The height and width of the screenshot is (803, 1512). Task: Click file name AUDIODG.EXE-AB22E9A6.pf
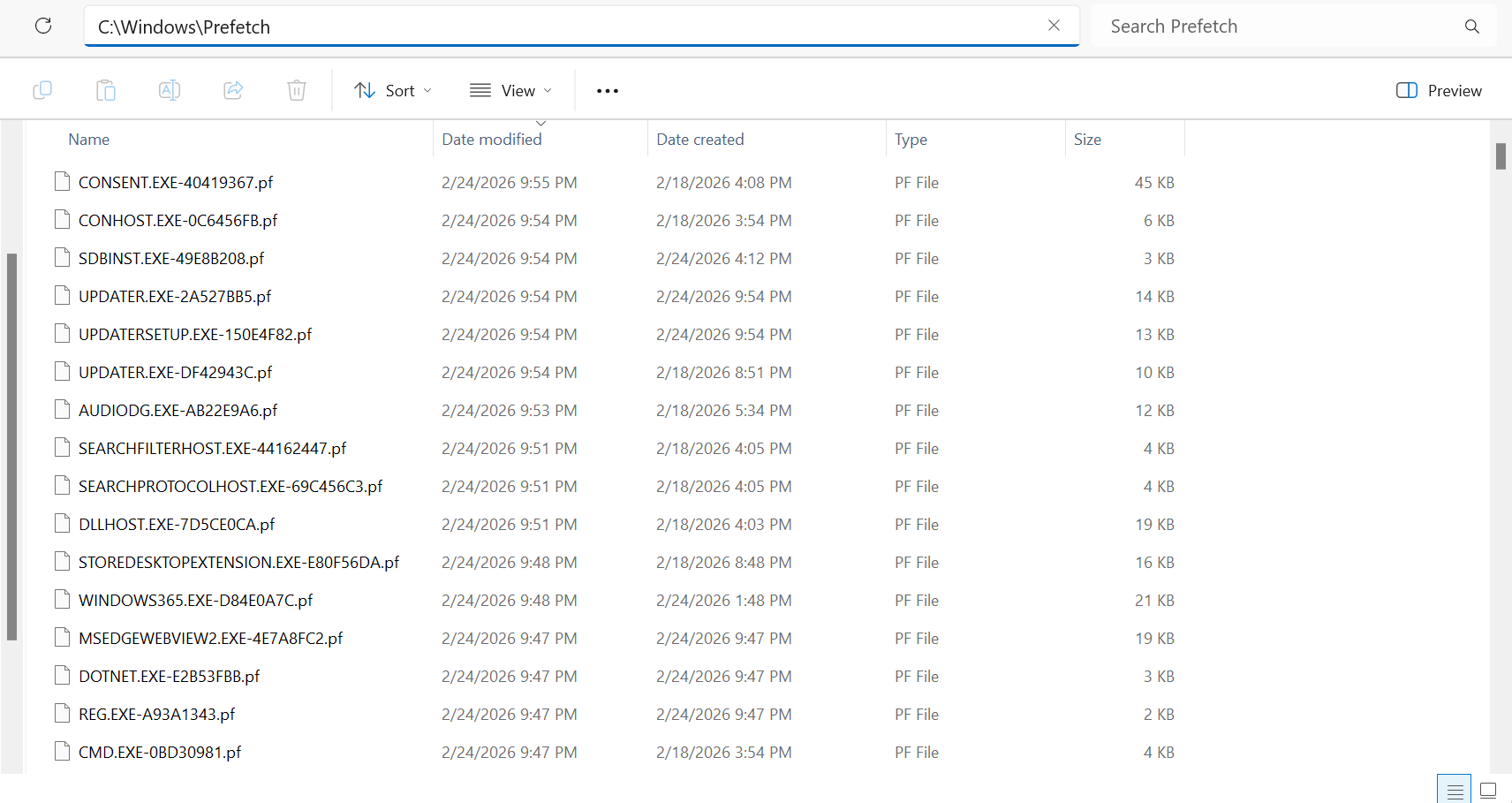(178, 411)
